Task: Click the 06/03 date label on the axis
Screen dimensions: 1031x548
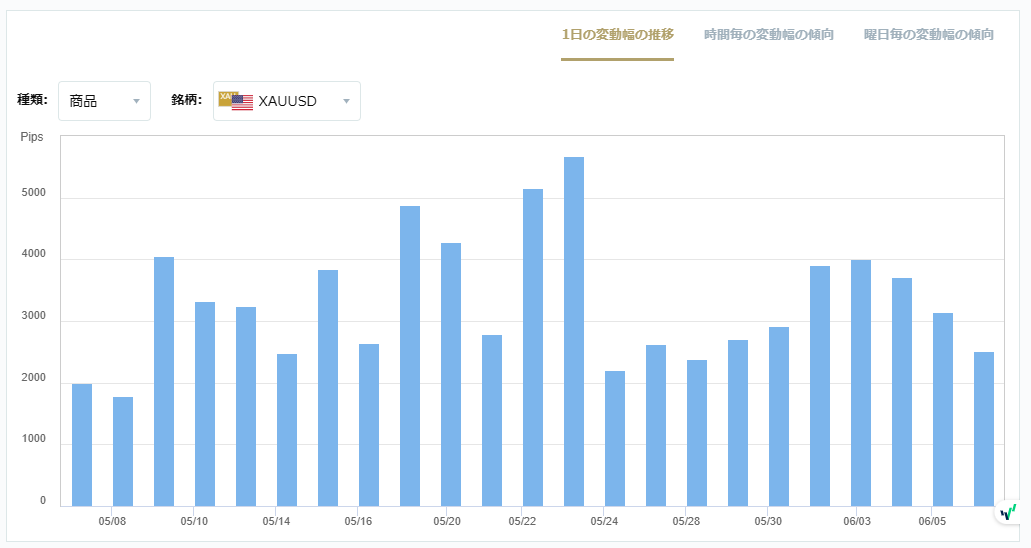Action: 857,521
